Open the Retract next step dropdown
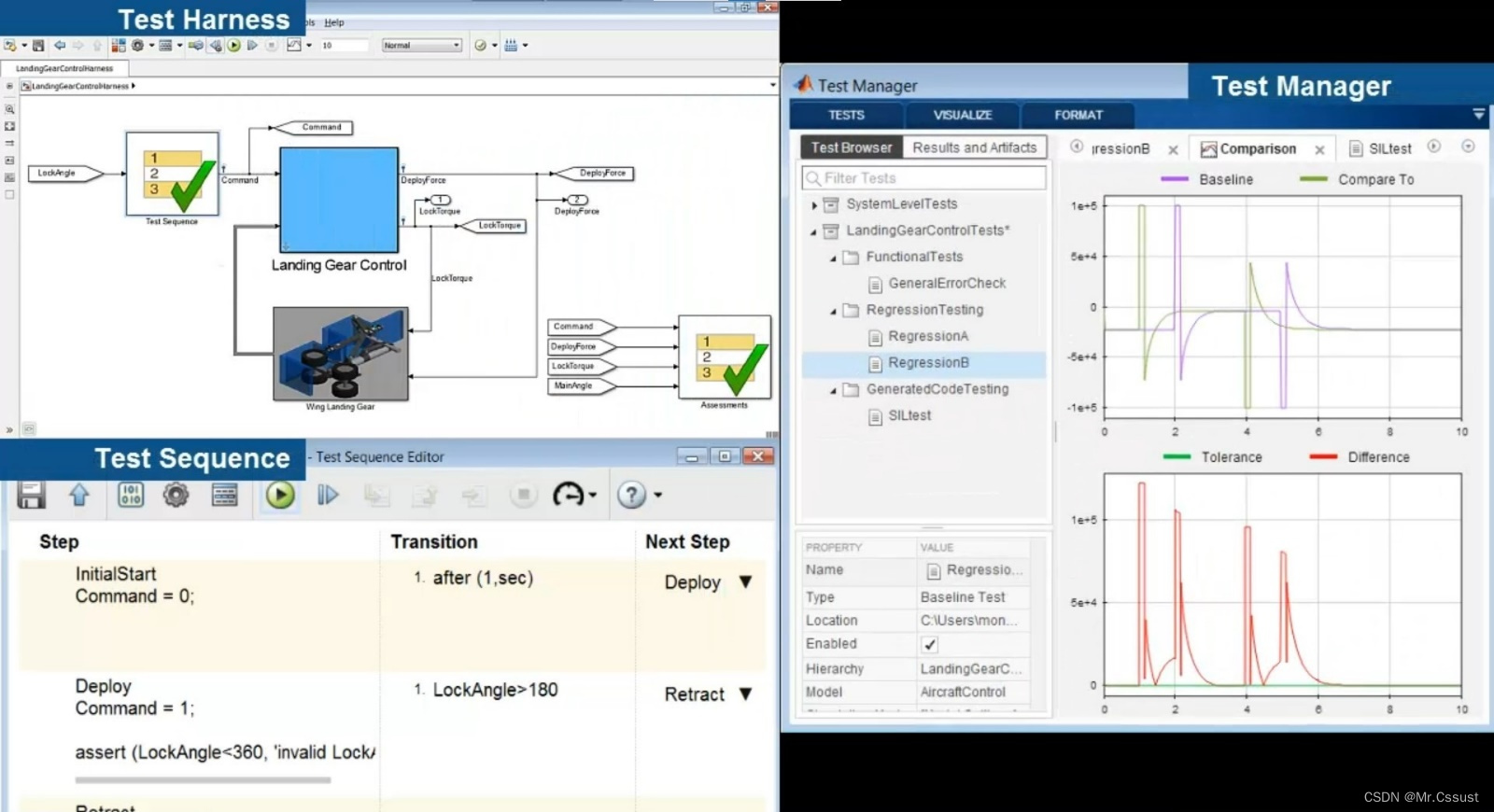 [745, 693]
